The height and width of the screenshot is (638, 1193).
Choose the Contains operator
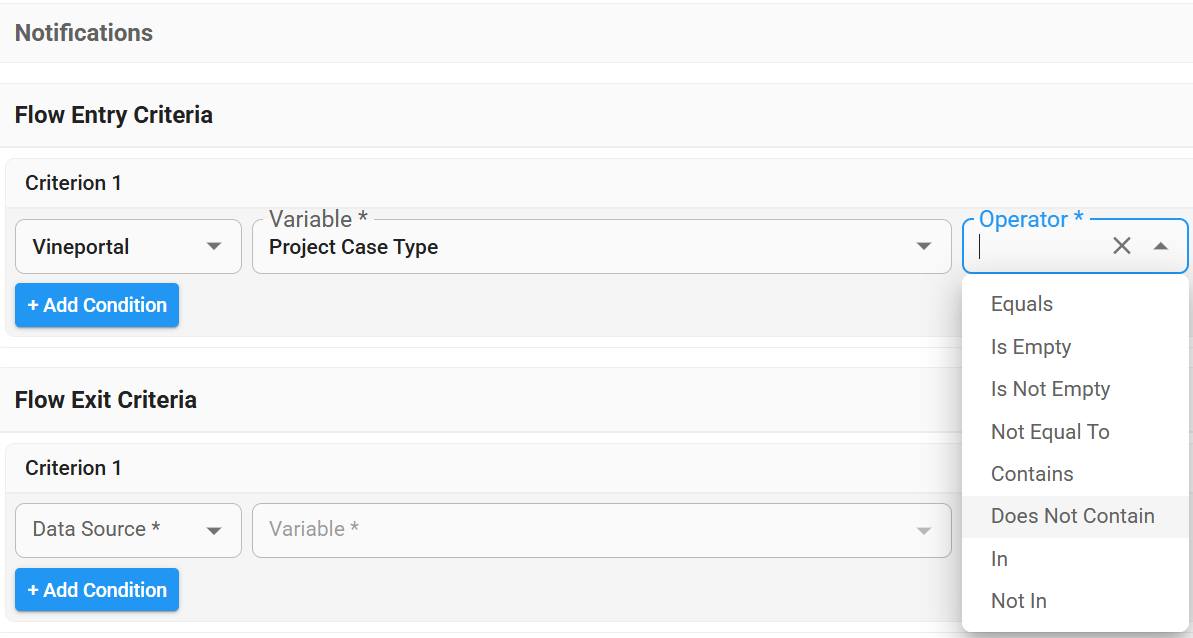click(1032, 474)
